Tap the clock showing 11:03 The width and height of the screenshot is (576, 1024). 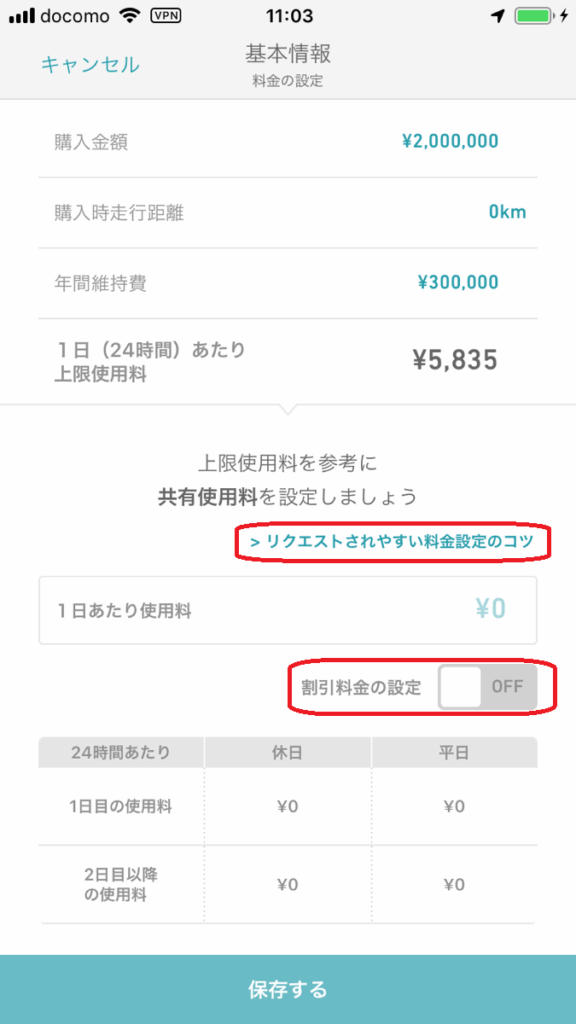[x=288, y=16]
